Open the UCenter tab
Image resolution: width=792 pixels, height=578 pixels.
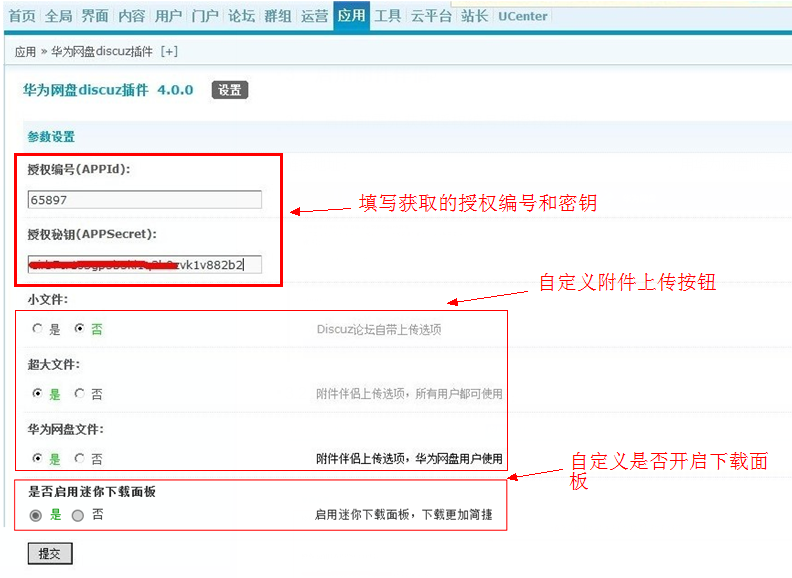[523, 16]
